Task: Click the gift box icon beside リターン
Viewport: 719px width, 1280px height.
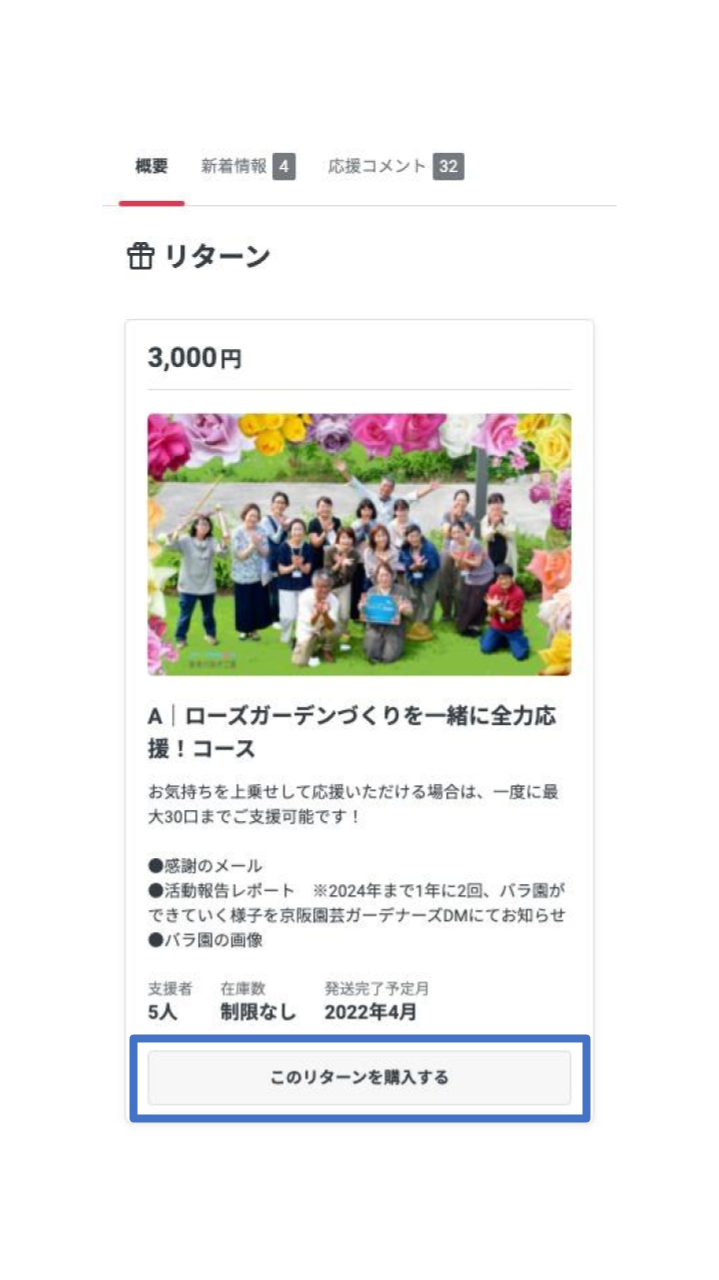Action: 140,257
